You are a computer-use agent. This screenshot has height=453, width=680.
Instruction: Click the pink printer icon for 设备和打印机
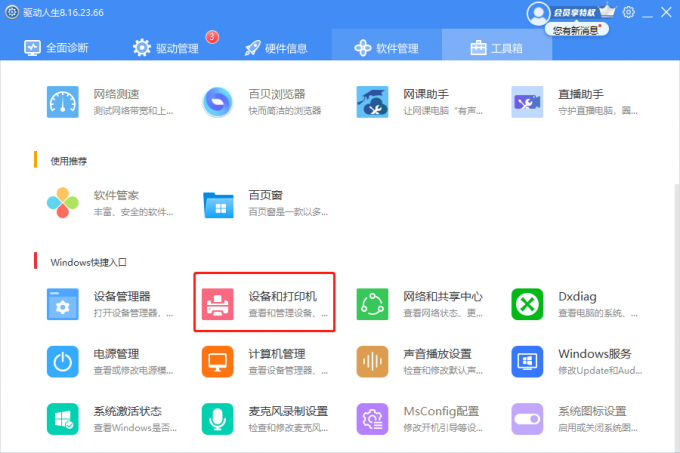click(217, 304)
